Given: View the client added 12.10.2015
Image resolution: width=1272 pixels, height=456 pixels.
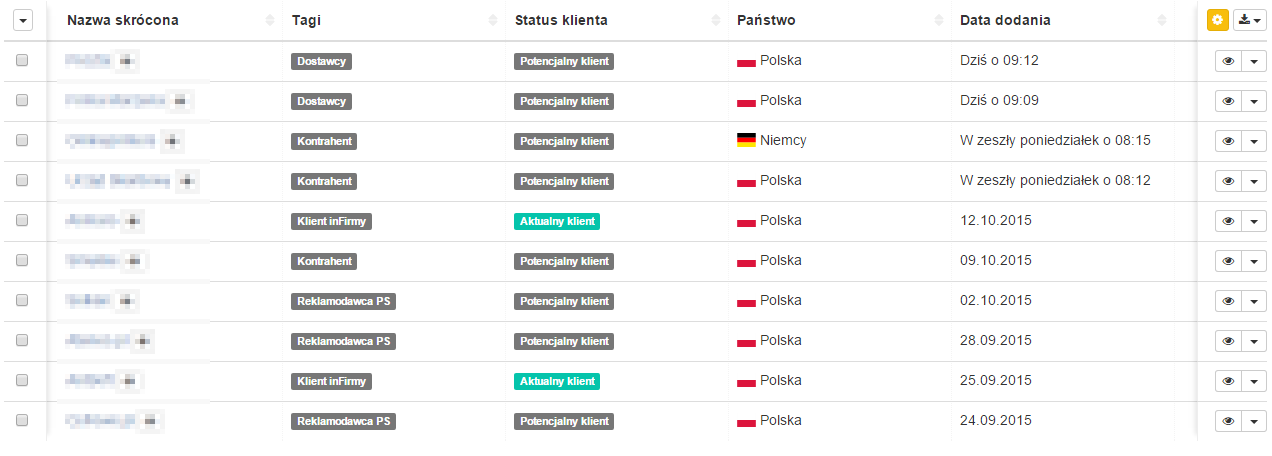Looking at the screenshot, I should 1228,221.
